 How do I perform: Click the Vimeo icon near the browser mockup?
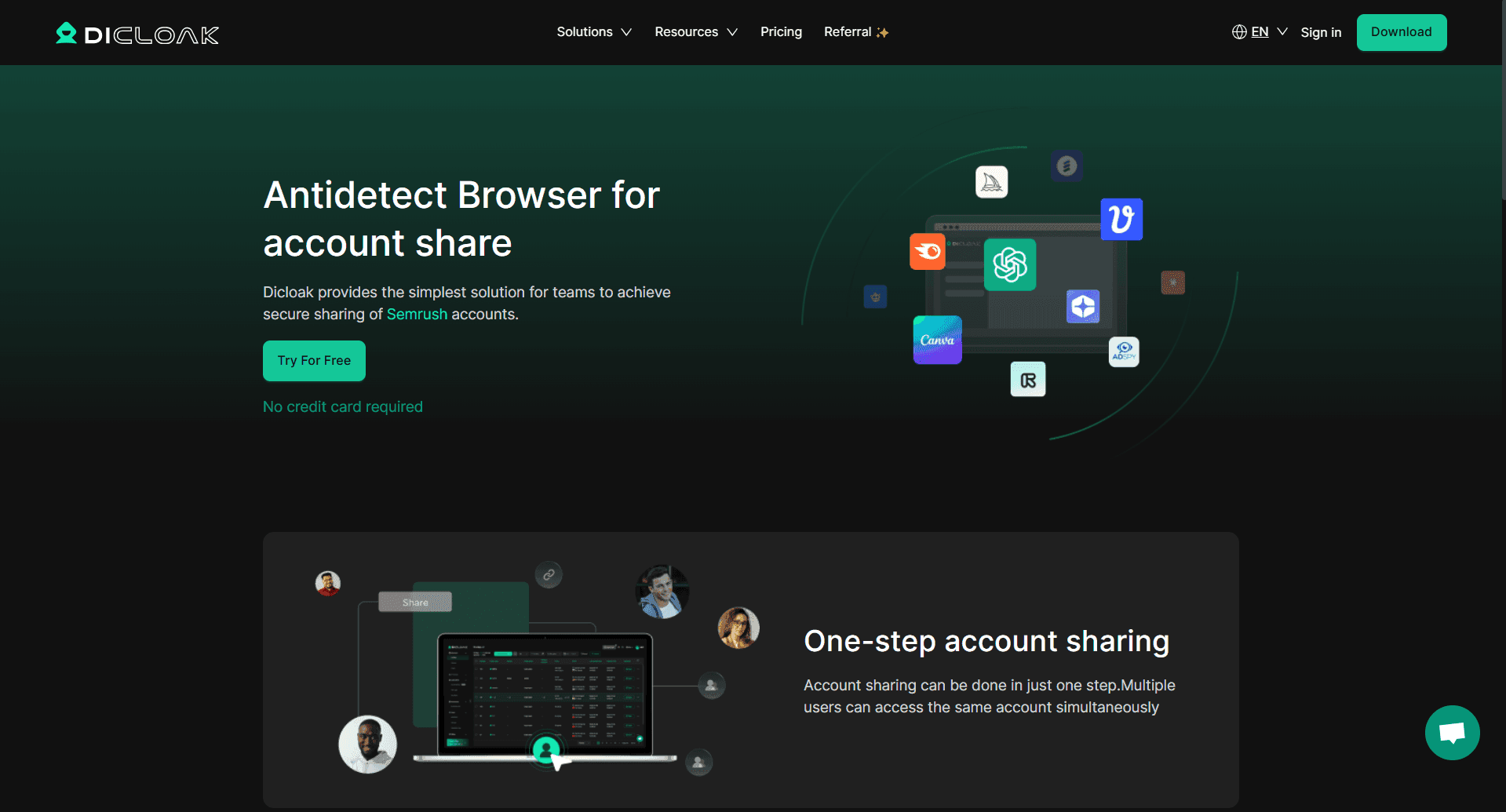[1121, 220]
